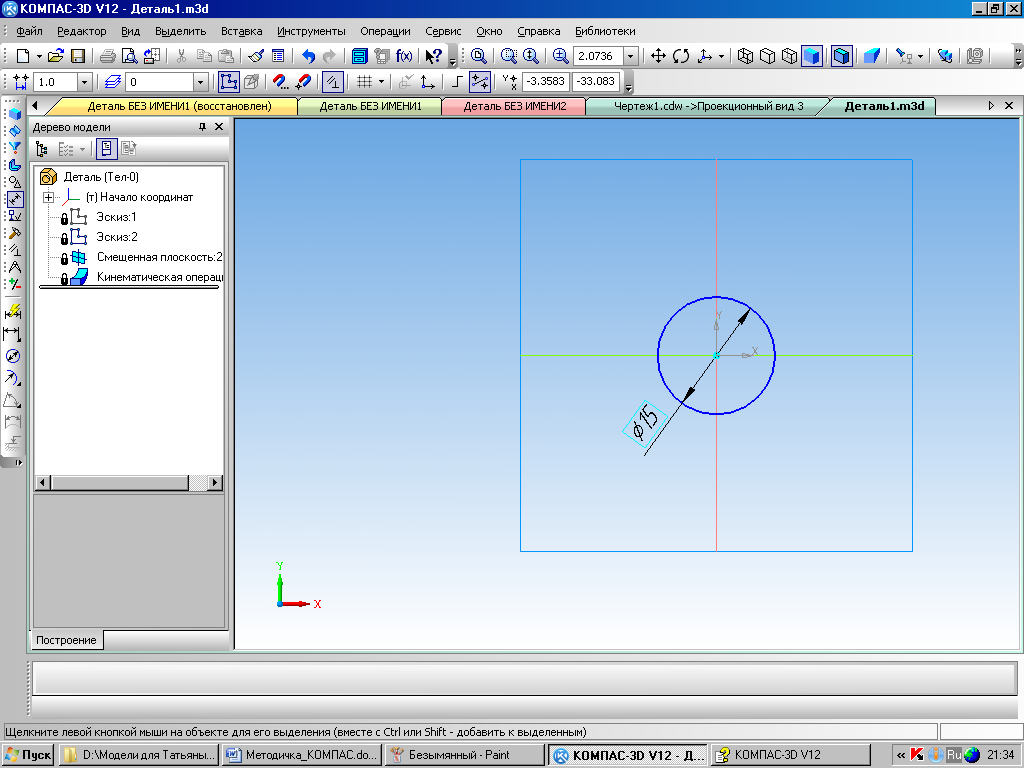Open the variables f(x) tool
1024x768 pixels.
(404, 56)
